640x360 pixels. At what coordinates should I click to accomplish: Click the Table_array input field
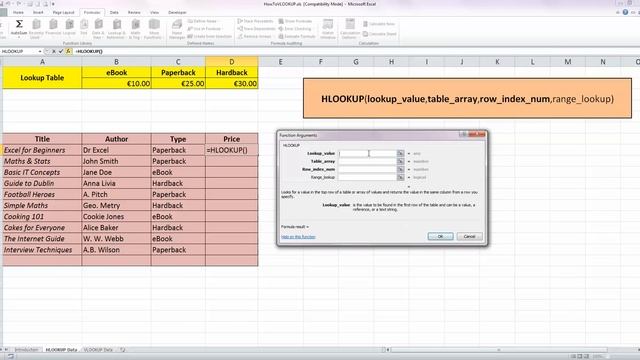(368, 161)
